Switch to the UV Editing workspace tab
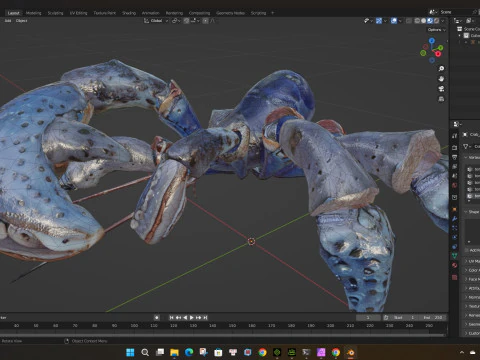This screenshot has width=480, height=360. [x=78, y=13]
